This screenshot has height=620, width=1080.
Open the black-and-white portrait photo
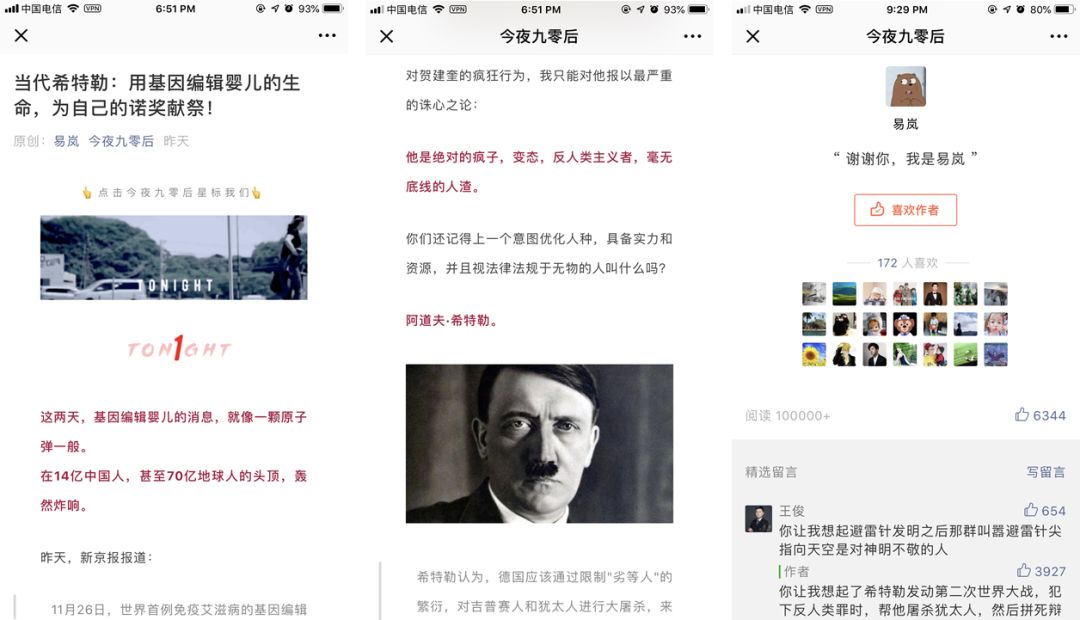coord(539,444)
